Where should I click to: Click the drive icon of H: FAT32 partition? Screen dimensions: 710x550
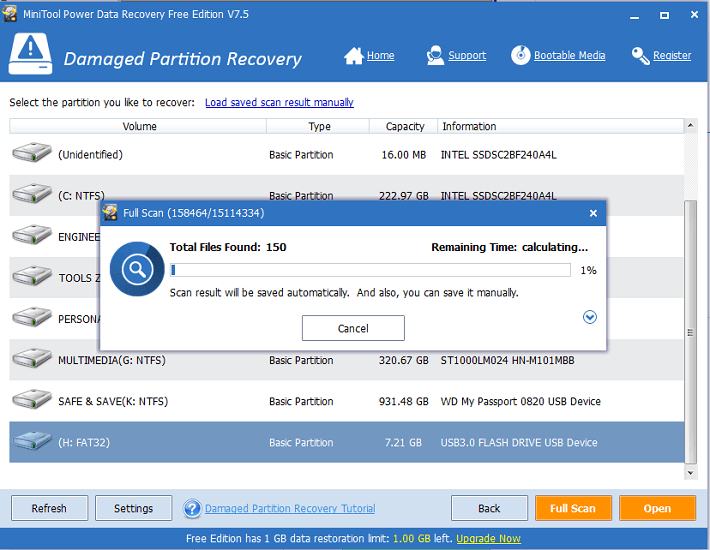click(x=32, y=440)
